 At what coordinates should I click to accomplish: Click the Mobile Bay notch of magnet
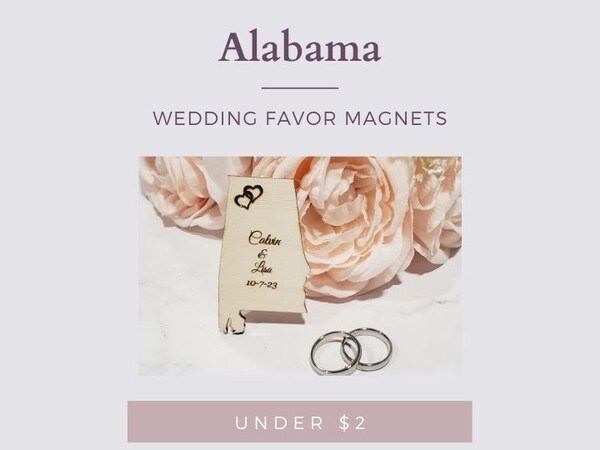tap(234, 324)
